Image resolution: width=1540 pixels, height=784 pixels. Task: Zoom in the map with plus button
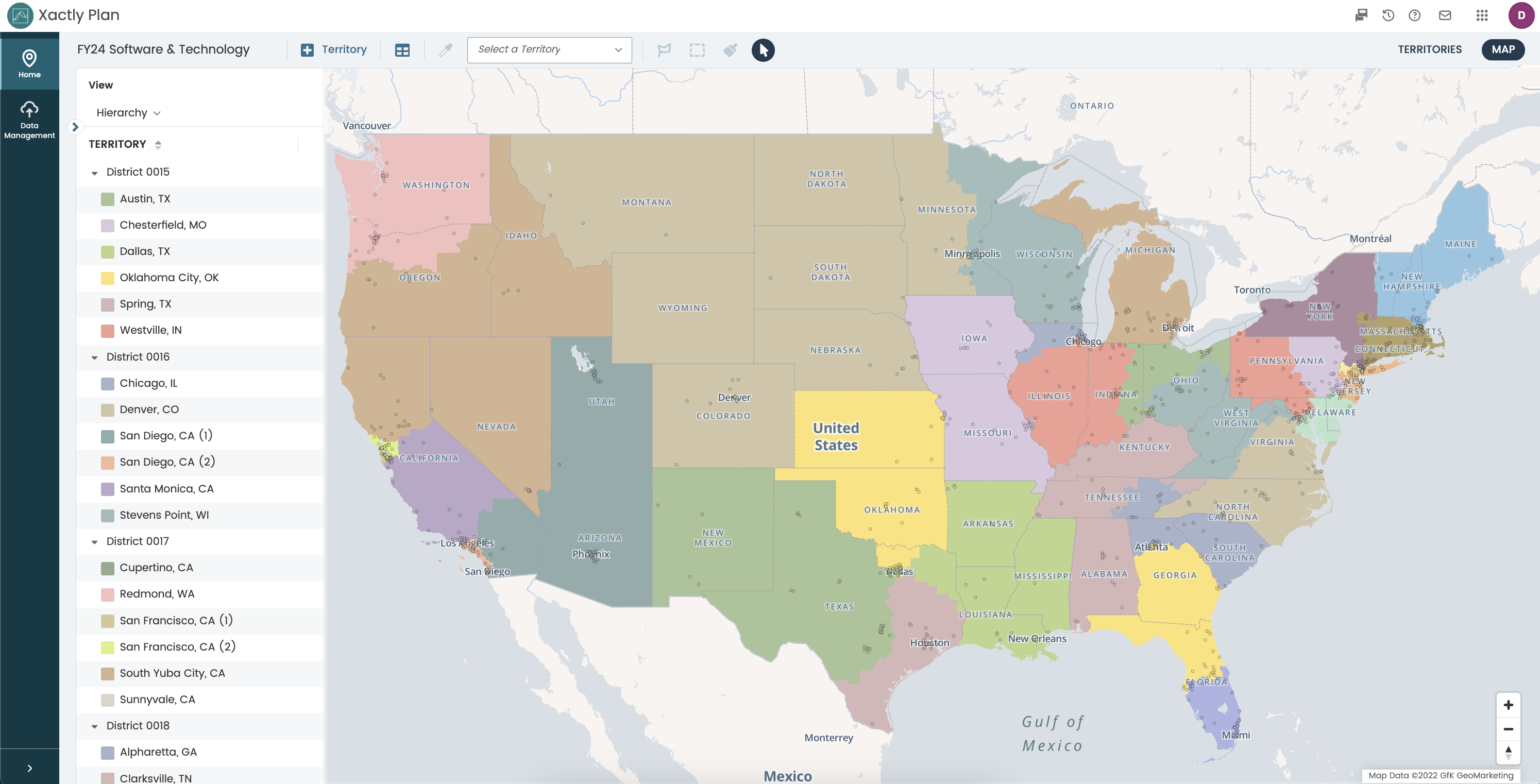(x=1508, y=705)
